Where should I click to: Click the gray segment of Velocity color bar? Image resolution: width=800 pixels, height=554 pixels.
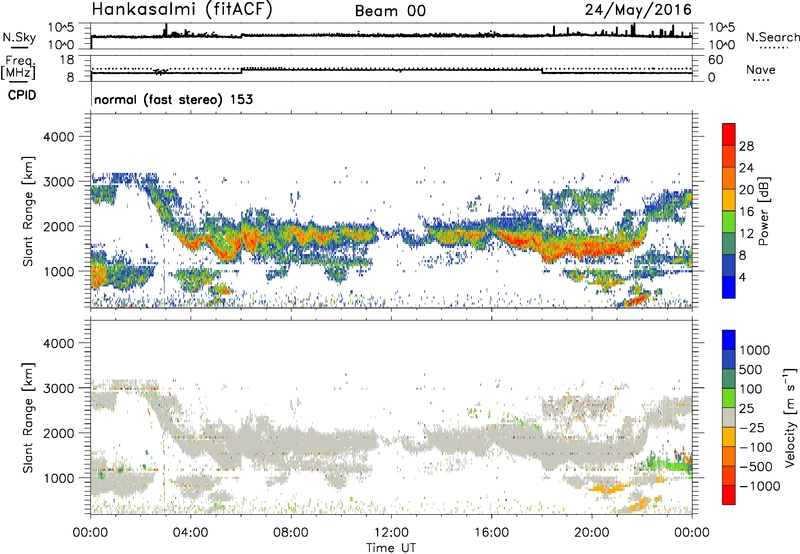point(729,418)
